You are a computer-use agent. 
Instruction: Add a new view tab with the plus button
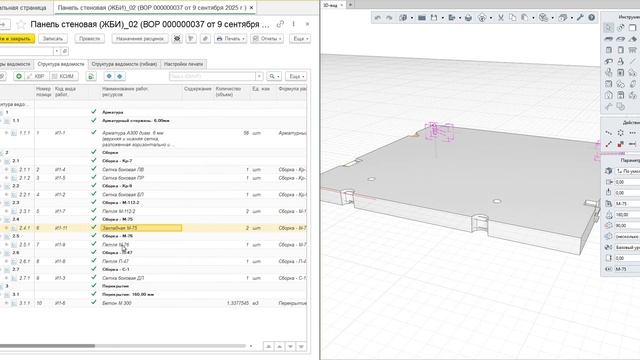coord(350,5)
